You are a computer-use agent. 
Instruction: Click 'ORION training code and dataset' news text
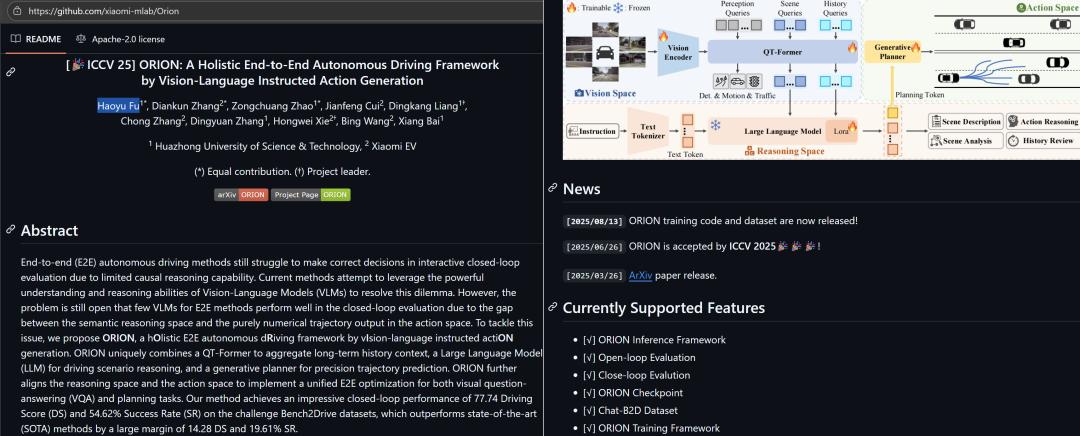[x=743, y=221]
